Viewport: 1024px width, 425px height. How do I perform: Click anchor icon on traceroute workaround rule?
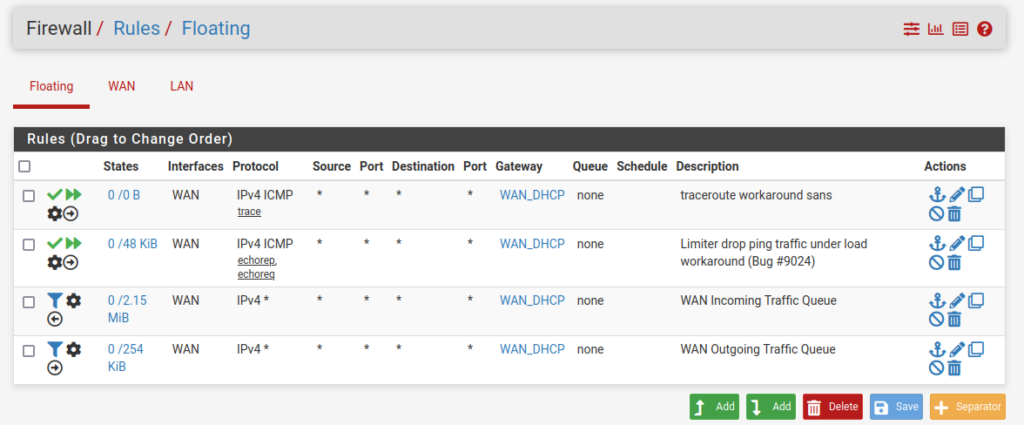[x=937, y=194]
